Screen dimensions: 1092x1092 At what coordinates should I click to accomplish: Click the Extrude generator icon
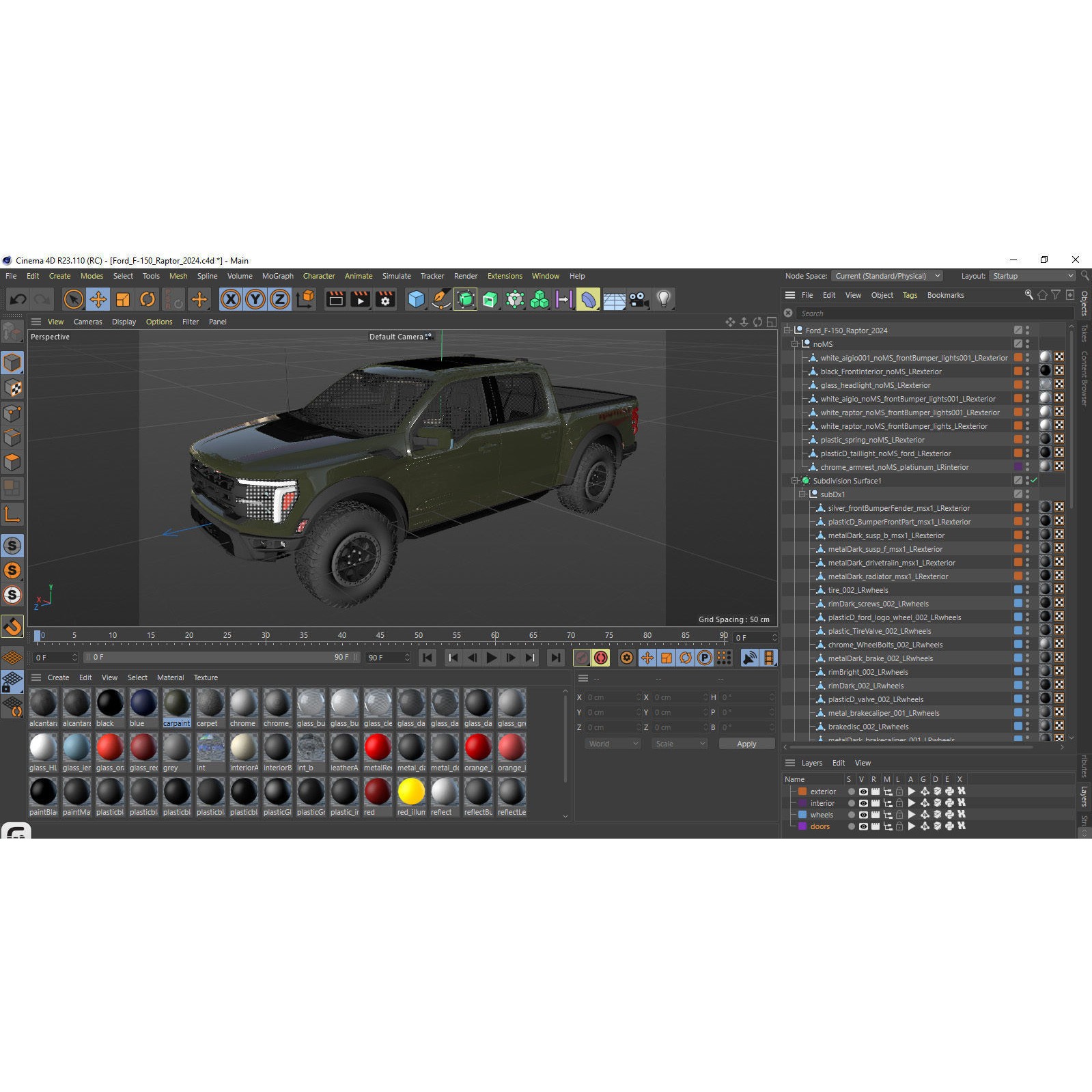tap(490, 299)
